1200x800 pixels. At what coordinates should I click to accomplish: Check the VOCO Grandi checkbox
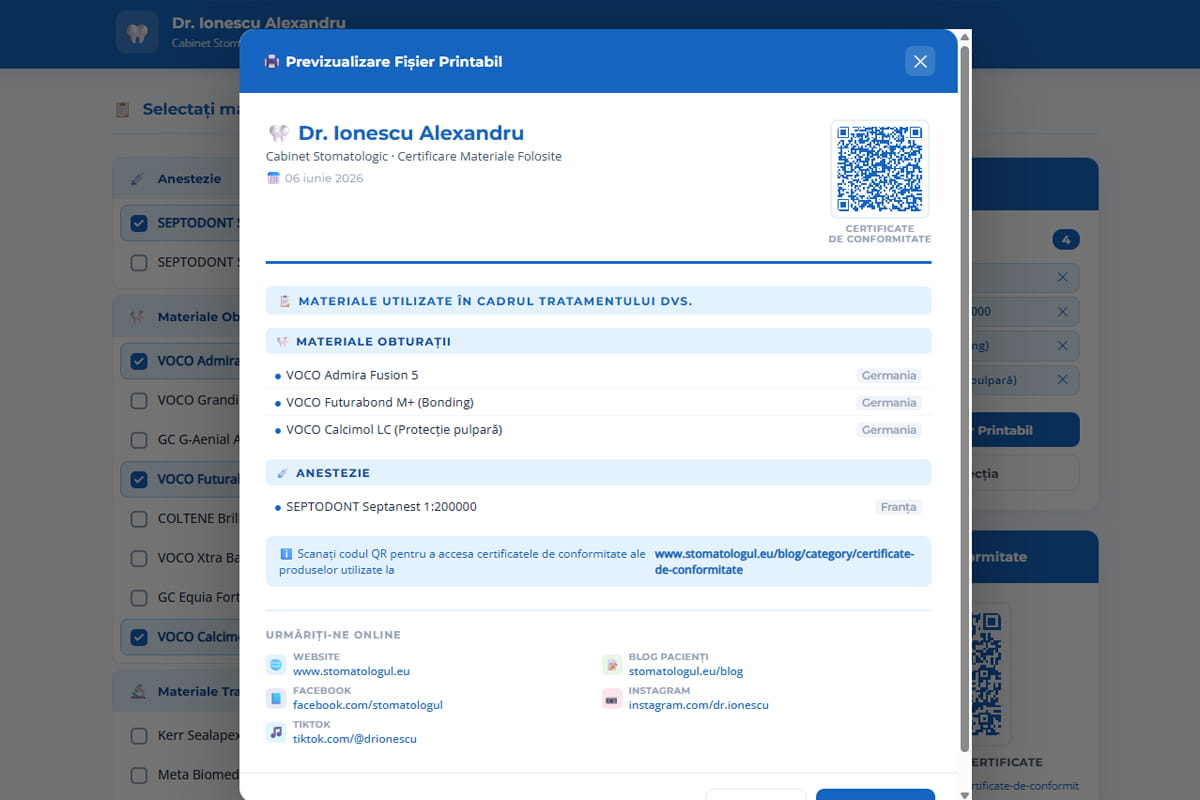[x=139, y=400]
